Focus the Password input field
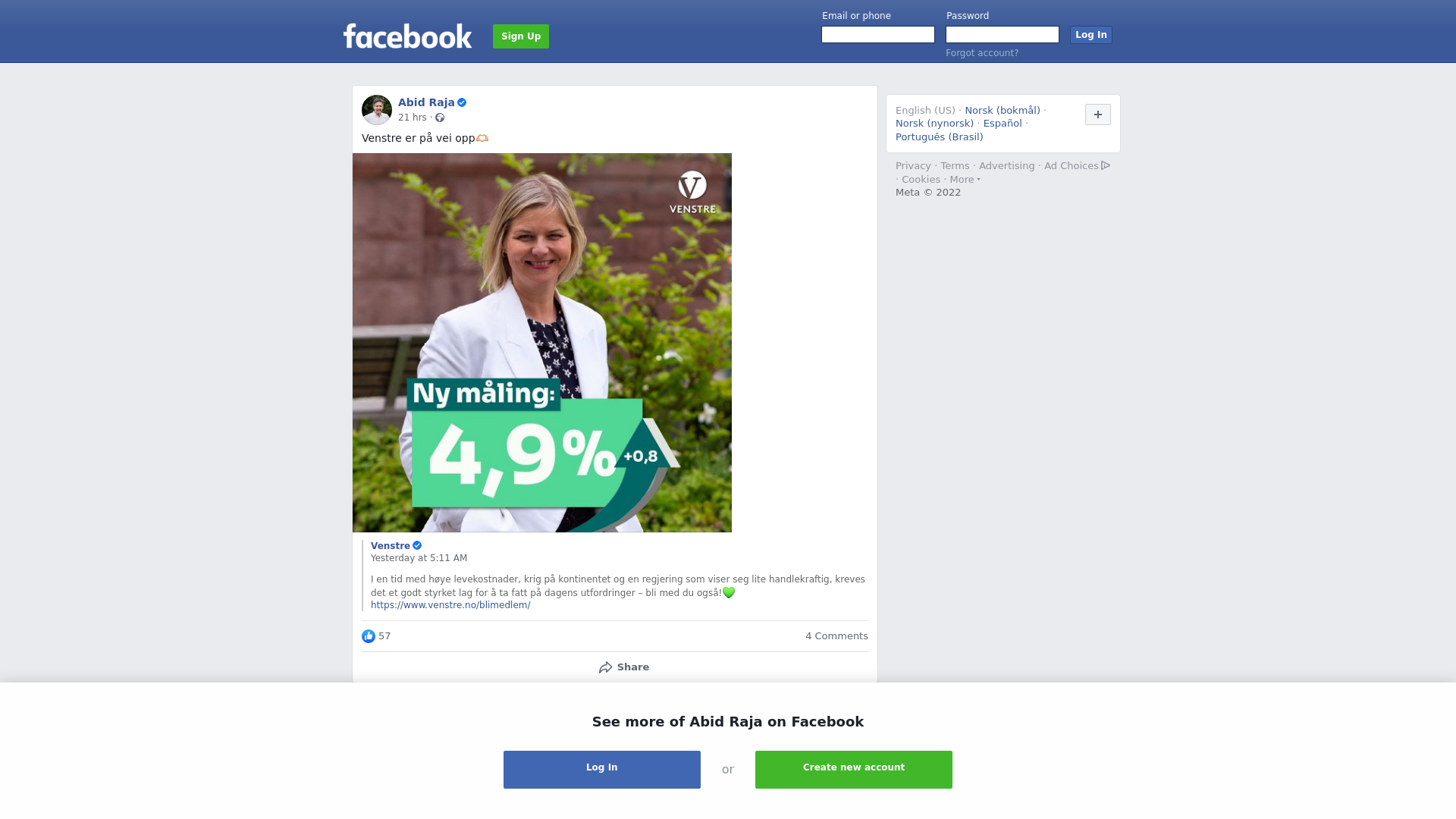Image resolution: width=1456 pixels, height=819 pixels. pos(1003,35)
